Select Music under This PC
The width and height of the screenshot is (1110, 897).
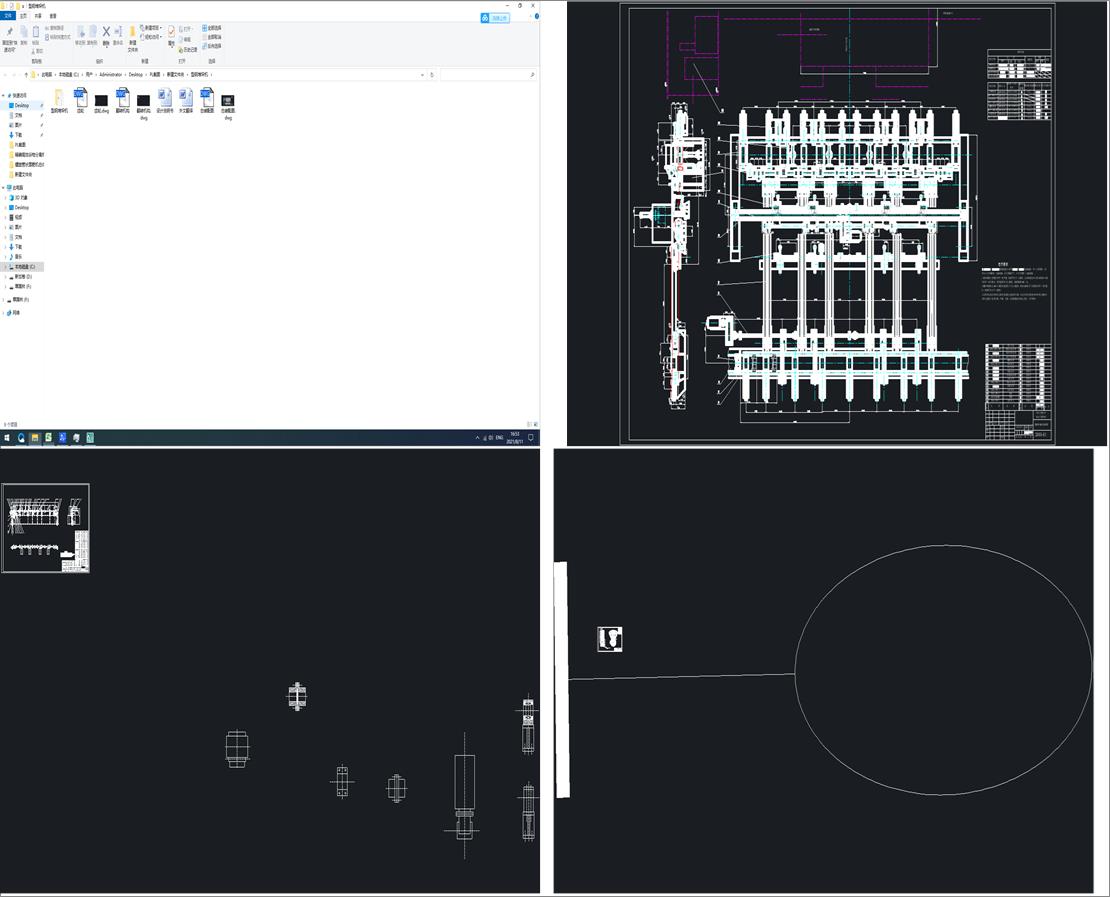pyautogui.click(x=16, y=257)
